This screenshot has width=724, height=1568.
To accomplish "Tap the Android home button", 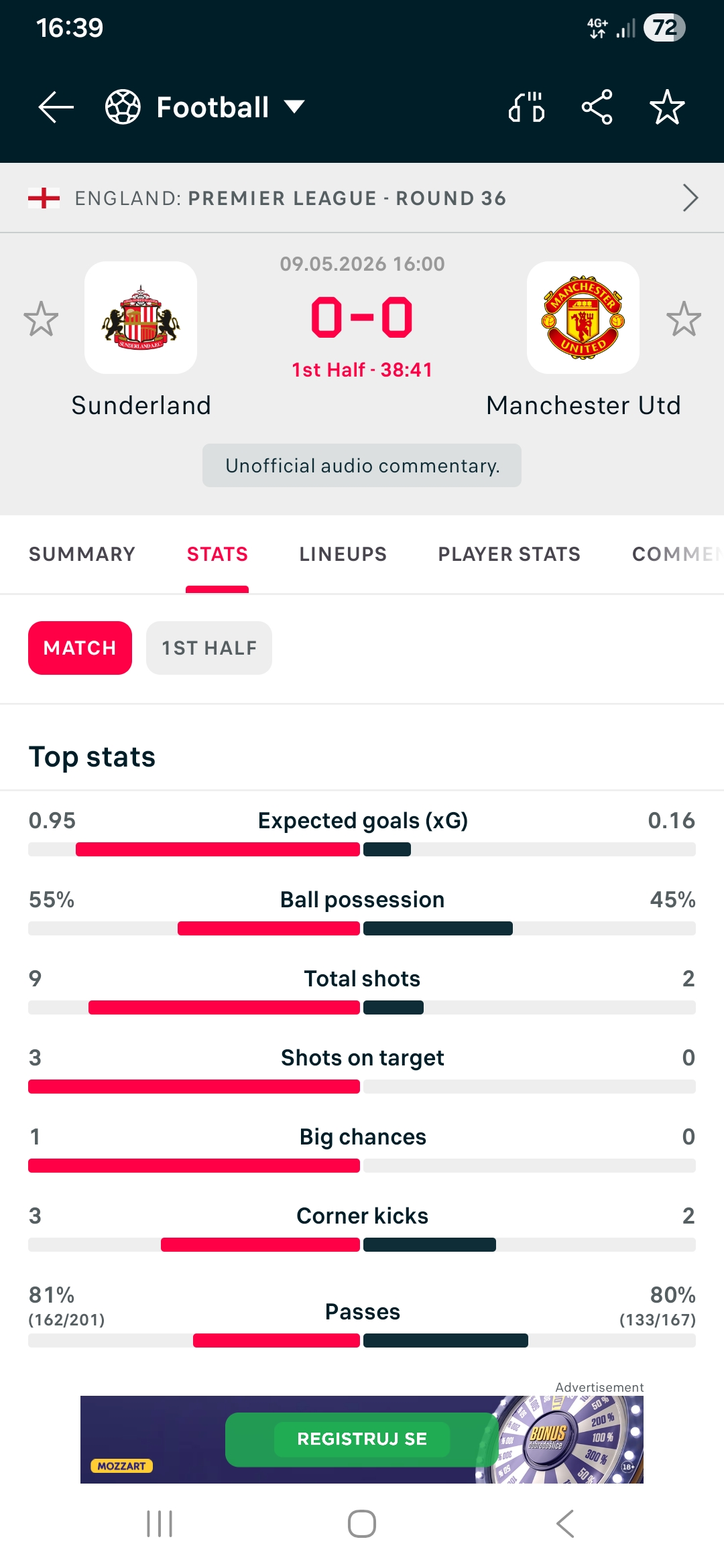I will coord(362,1524).
